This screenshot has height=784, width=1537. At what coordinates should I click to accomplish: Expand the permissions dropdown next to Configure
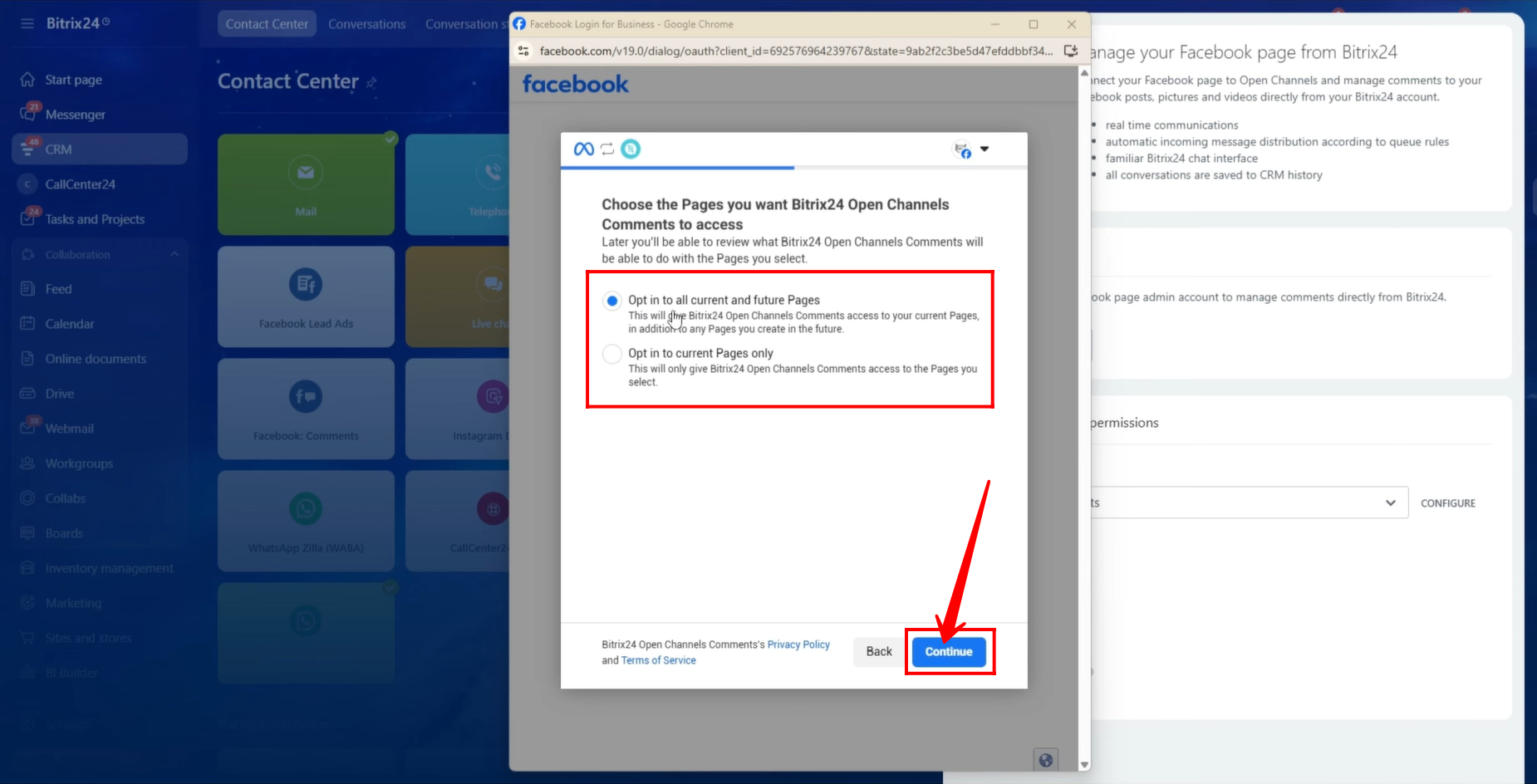1390,503
